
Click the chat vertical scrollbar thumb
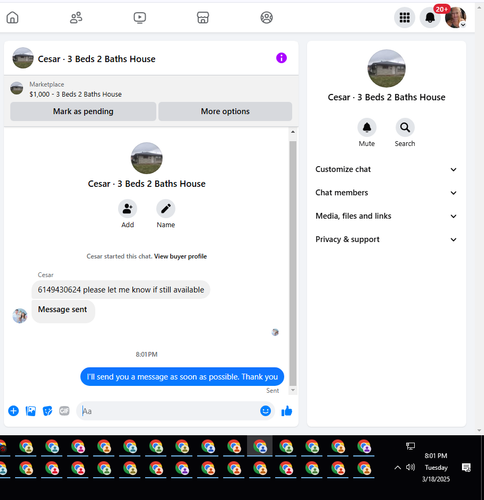[x=293, y=263]
